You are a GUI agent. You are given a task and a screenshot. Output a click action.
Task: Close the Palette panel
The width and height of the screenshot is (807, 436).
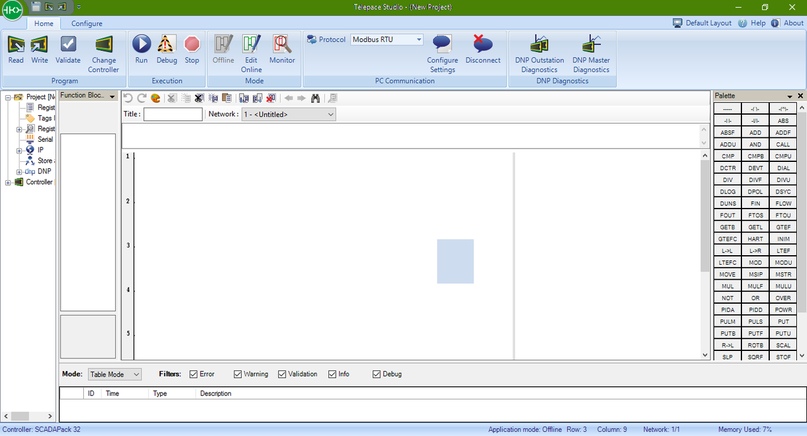[x=800, y=96]
